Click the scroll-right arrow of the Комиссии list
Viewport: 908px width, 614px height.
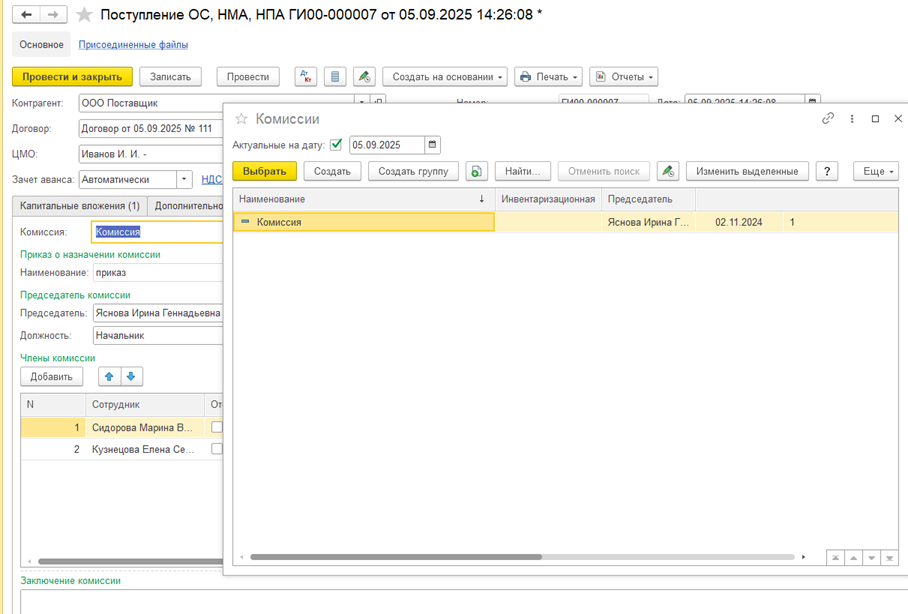[x=803, y=557]
